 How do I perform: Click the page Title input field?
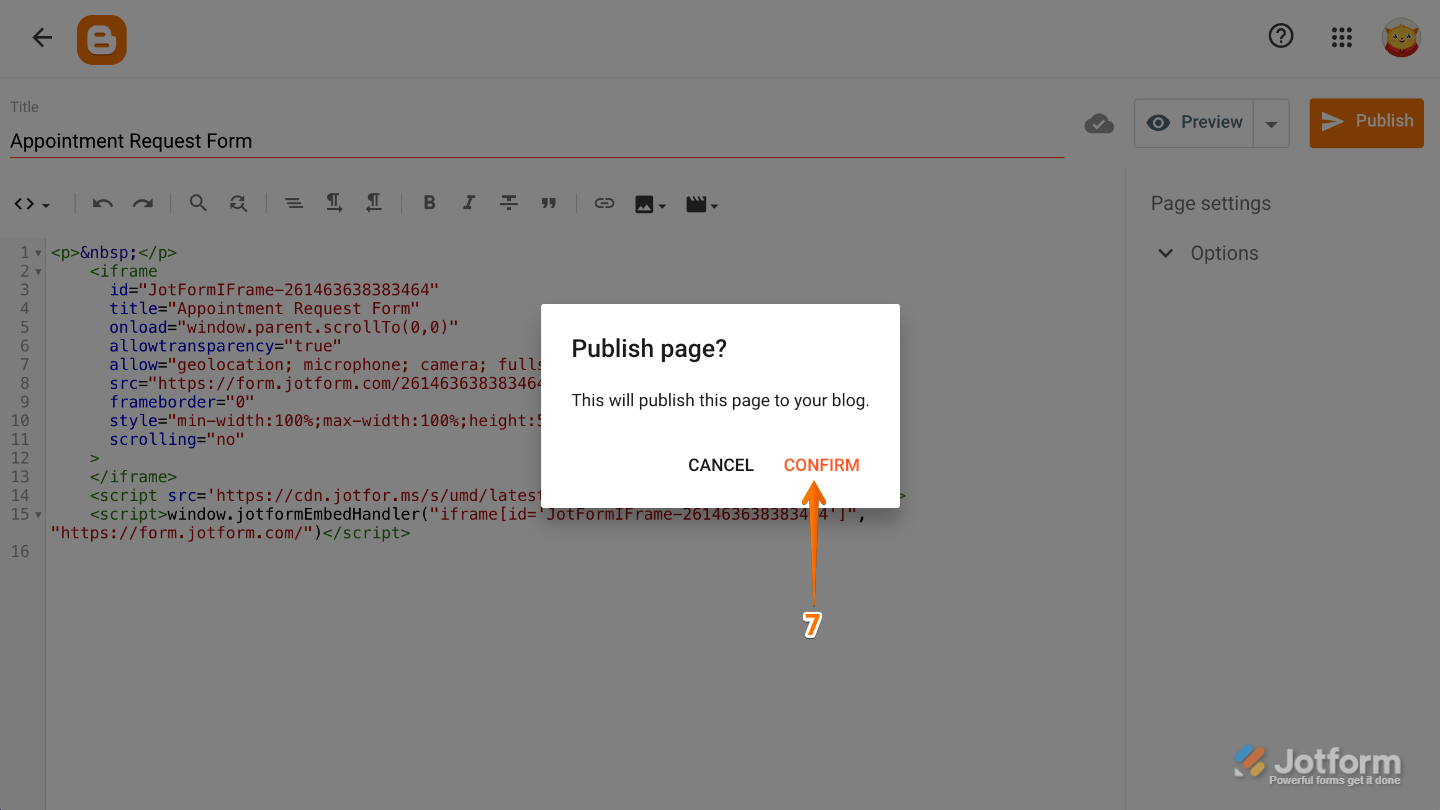tap(536, 141)
